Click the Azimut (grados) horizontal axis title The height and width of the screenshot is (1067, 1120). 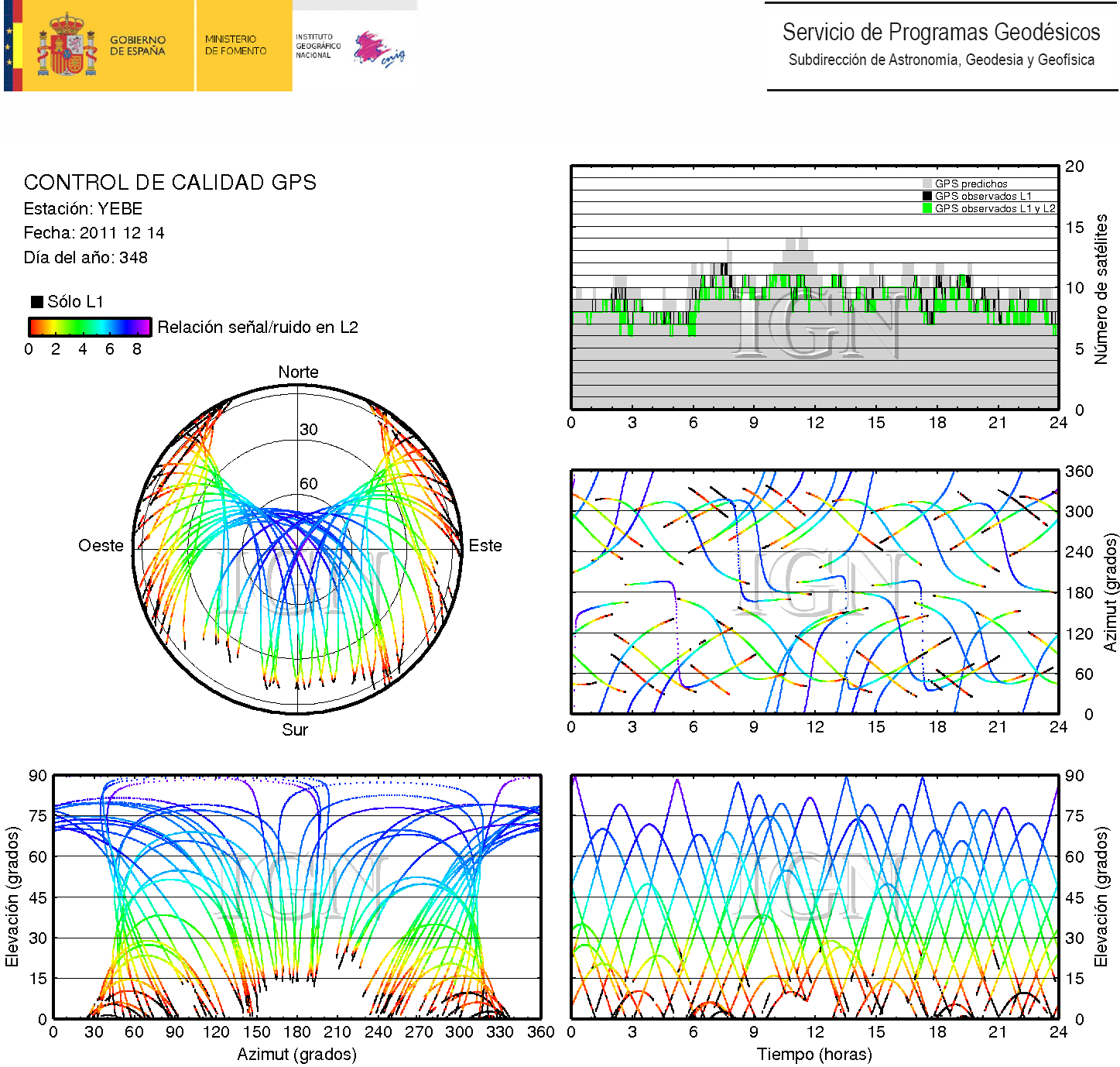(x=296, y=1055)
